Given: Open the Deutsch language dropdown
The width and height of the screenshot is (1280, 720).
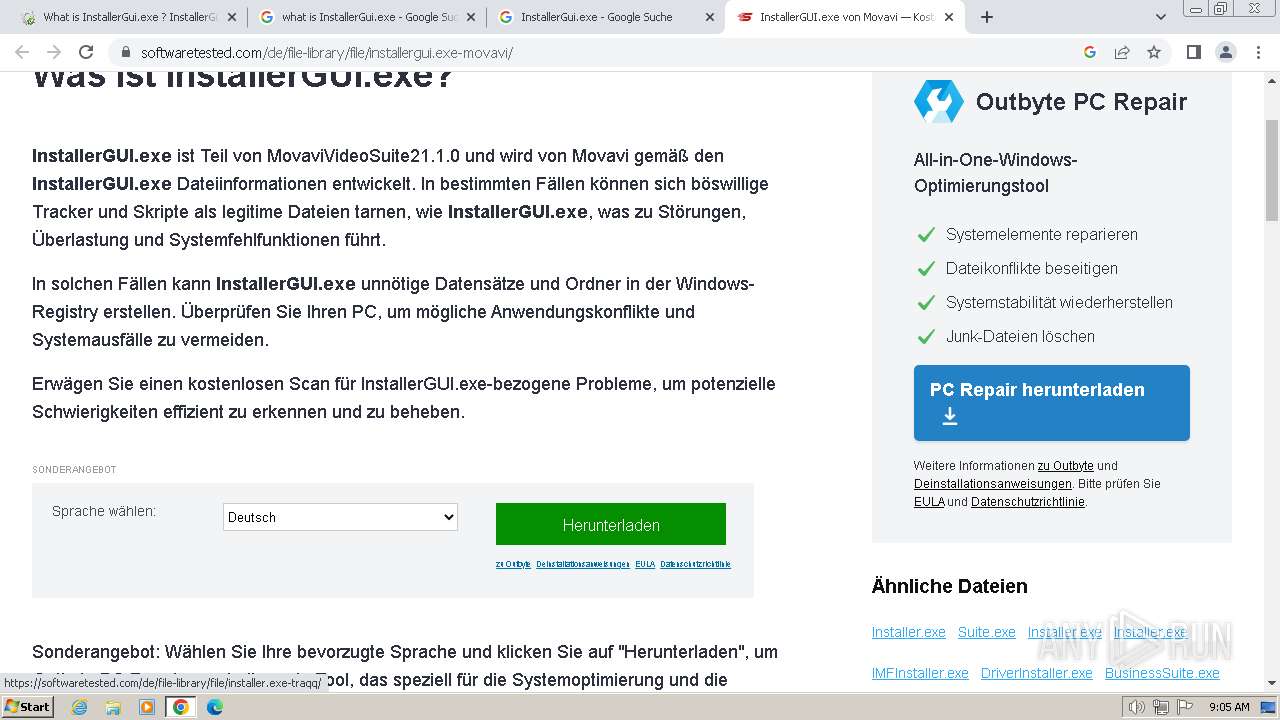Looking at the screenshot, I should click(x=340, y=517).
